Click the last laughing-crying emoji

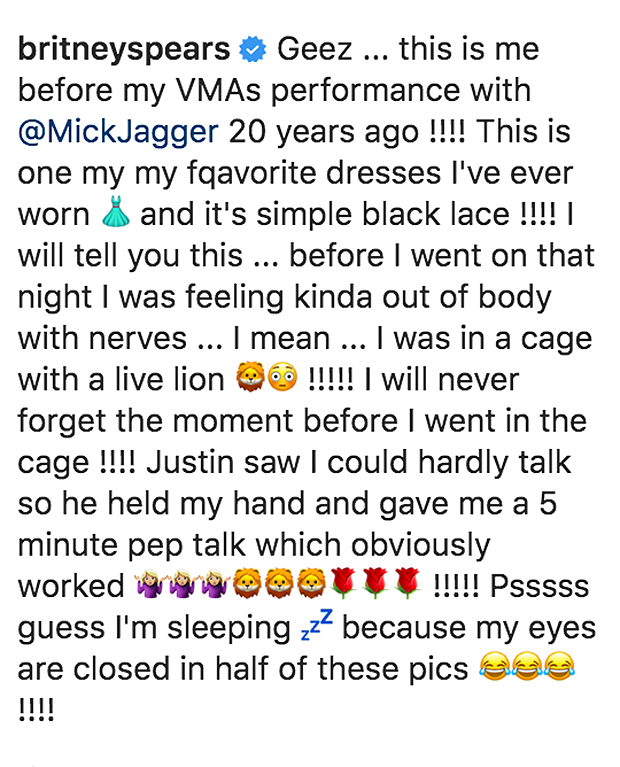[x=559, y=666]
